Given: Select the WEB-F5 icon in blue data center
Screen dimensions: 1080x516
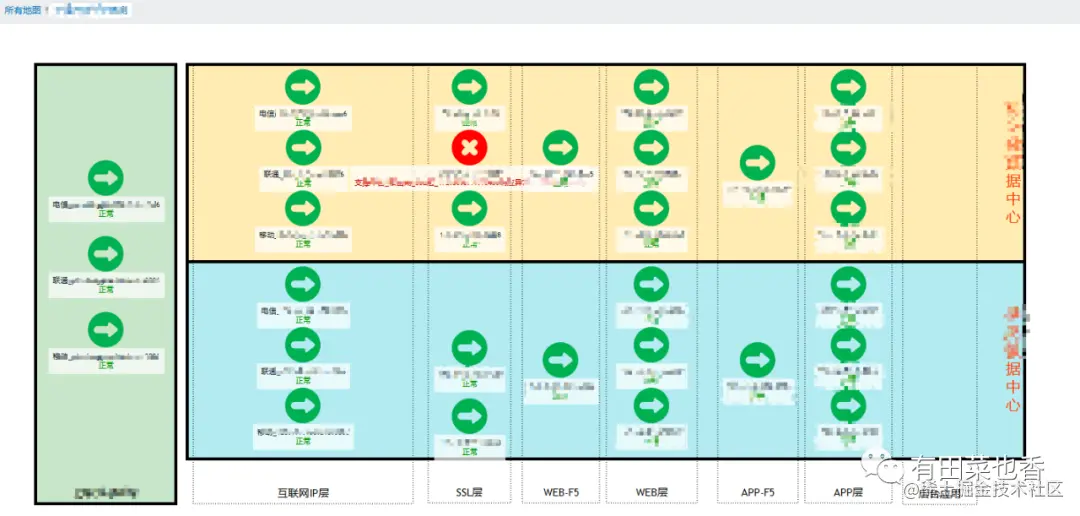Looking at the screenshot, I should coord(561,360).
